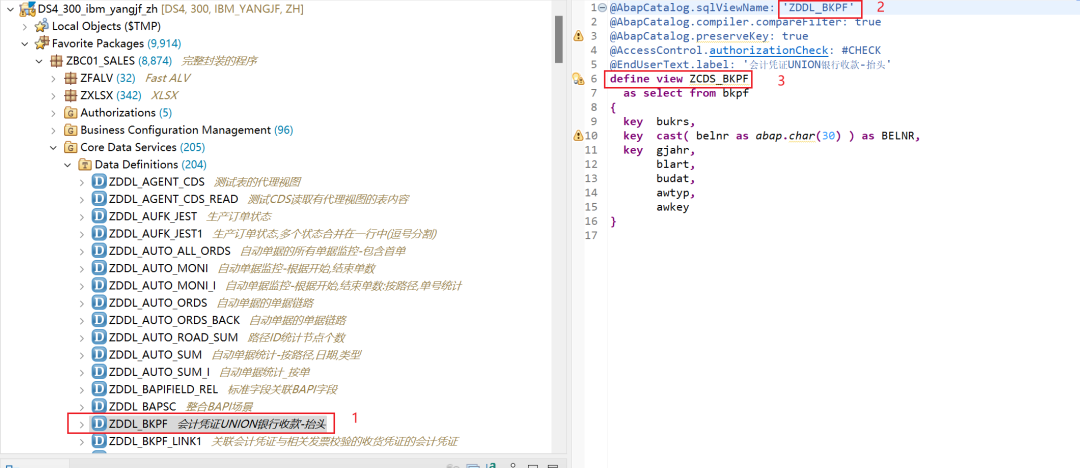Select ZDDL_BAPIFIELD_REL in the tree
The image size is (1080, 468).
coord(163,389)
